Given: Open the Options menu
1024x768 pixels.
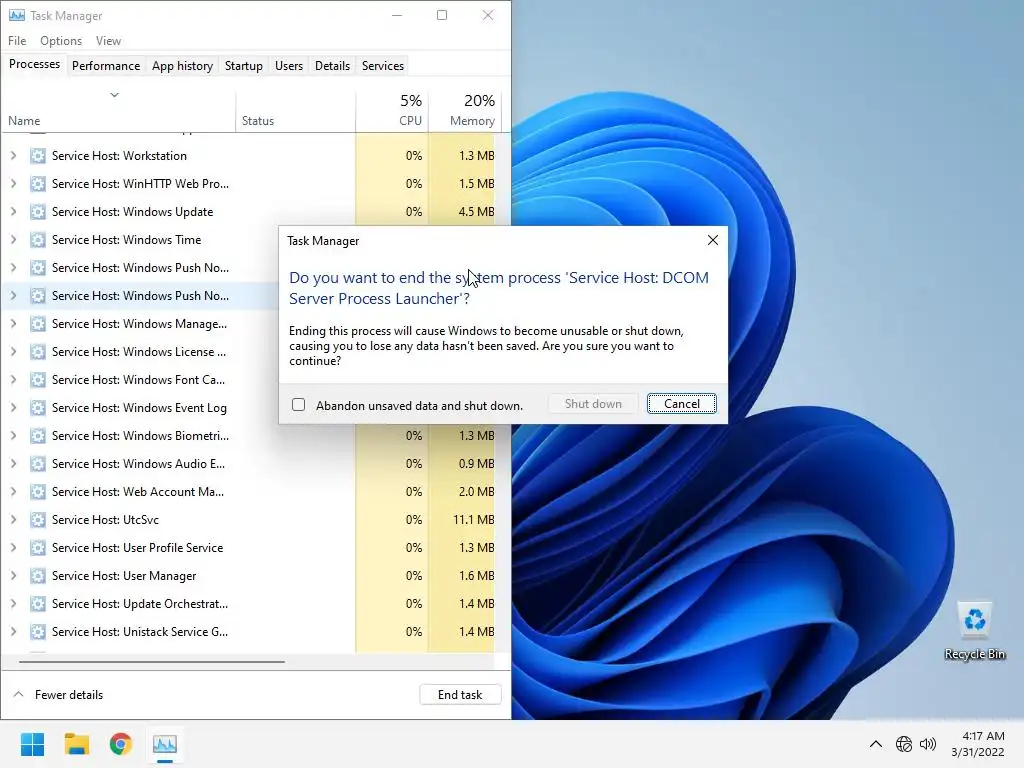Looking at the screenshot, I should point(61,40).
